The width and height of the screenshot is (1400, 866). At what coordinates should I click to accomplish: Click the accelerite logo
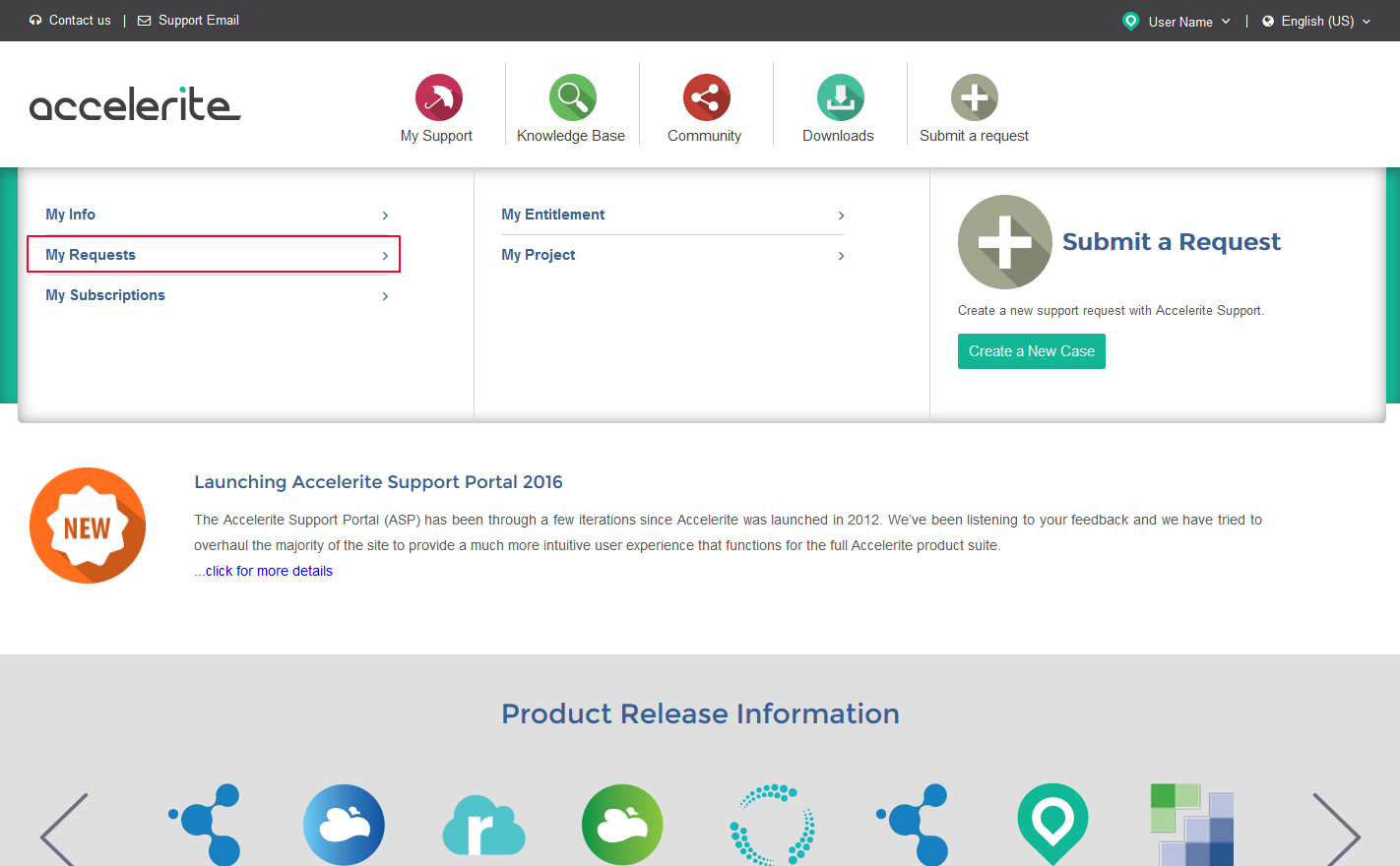(x=135, y=103)
